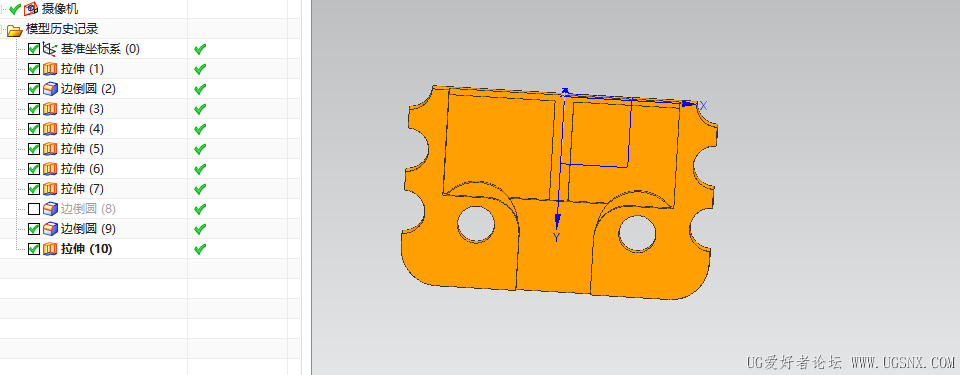The image size is (960, 375).
Task: Click the 模型历史记录 folder icon
Action: 15,29
